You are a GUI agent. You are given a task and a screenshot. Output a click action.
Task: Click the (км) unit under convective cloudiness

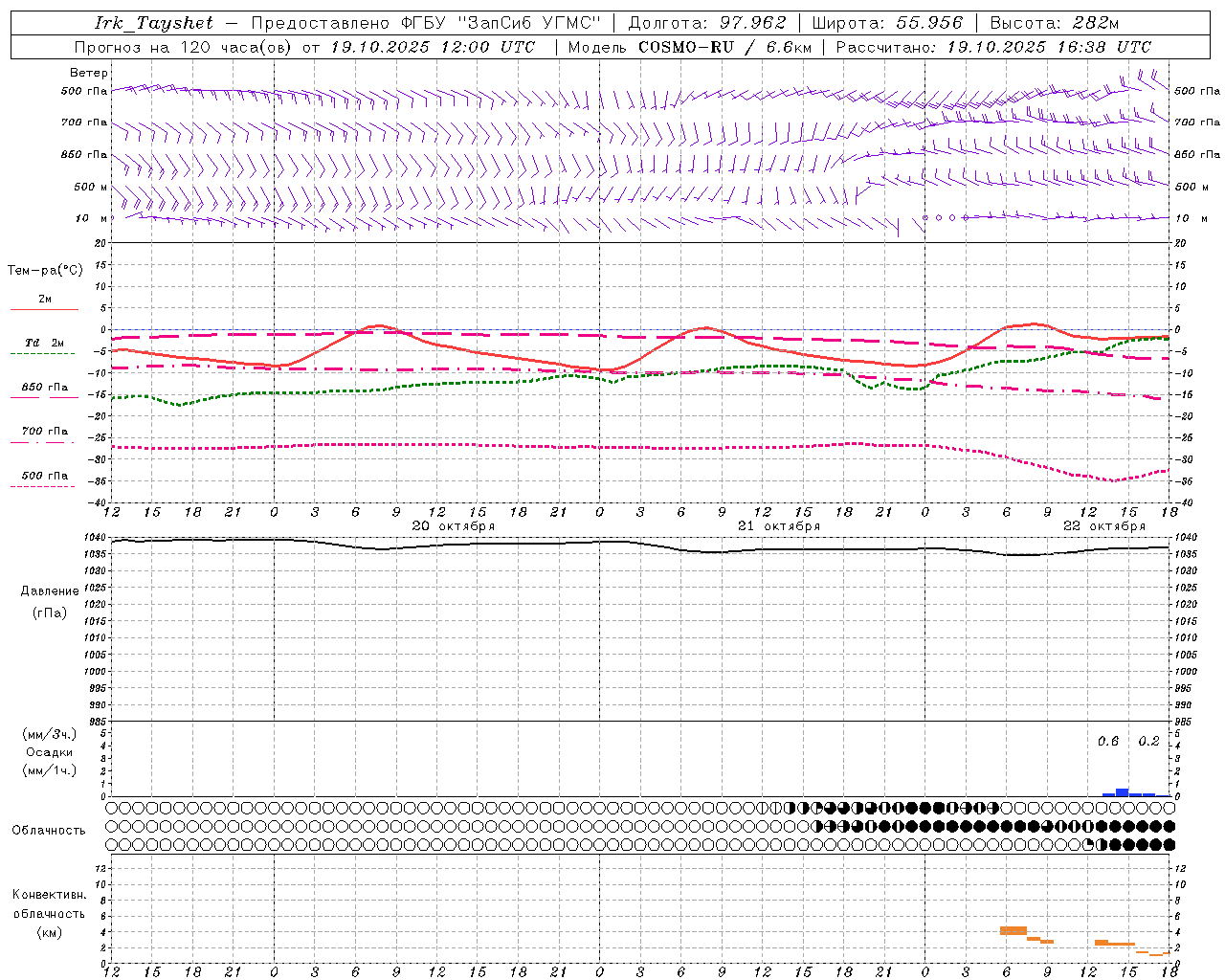click(x=49, y=932)
